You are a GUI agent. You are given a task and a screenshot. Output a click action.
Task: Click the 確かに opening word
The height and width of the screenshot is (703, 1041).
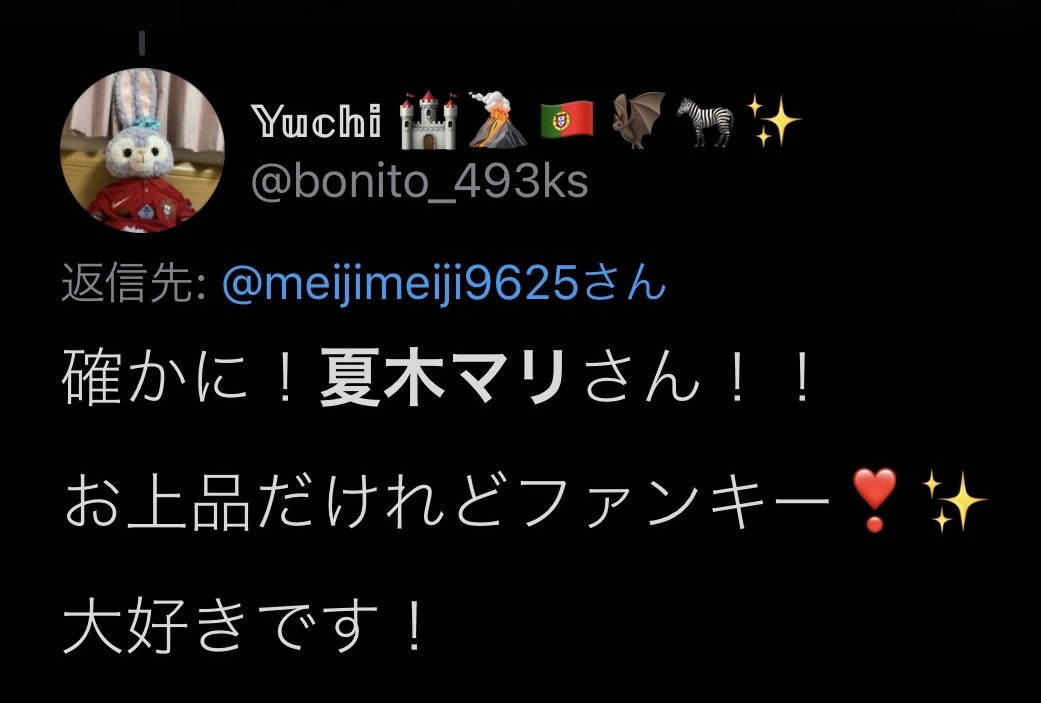155,379
